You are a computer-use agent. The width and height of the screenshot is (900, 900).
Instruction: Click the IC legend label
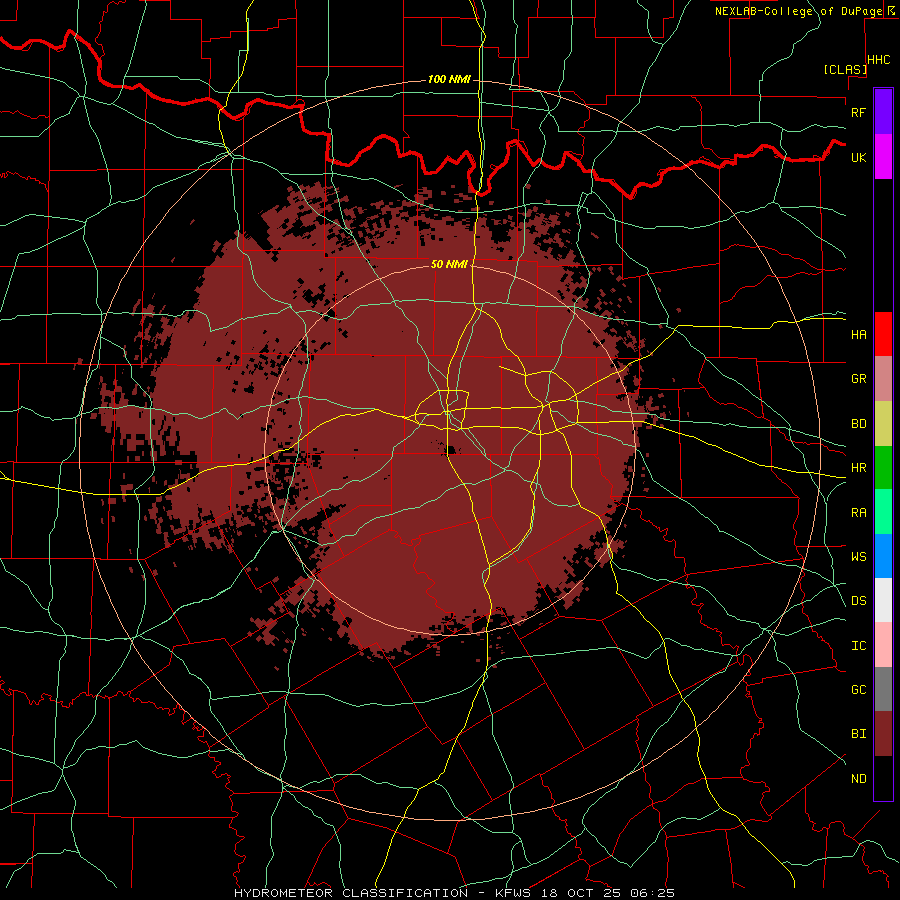tap(858, 646)
